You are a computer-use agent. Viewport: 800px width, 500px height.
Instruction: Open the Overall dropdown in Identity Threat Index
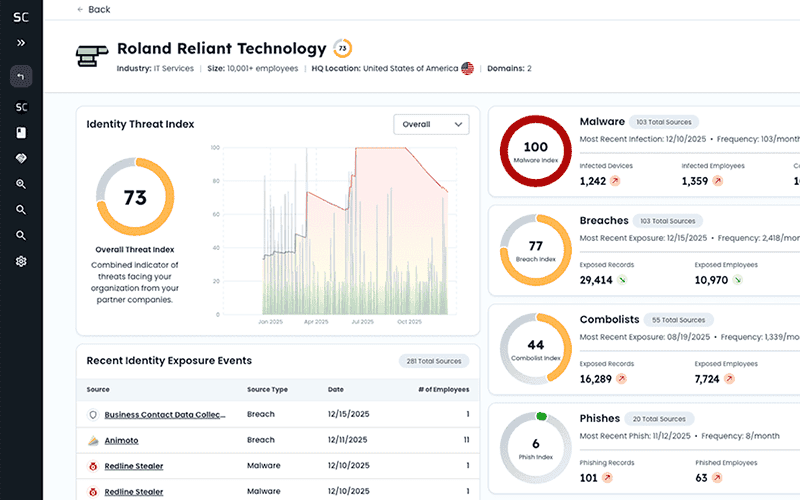(x=431, y=124)
